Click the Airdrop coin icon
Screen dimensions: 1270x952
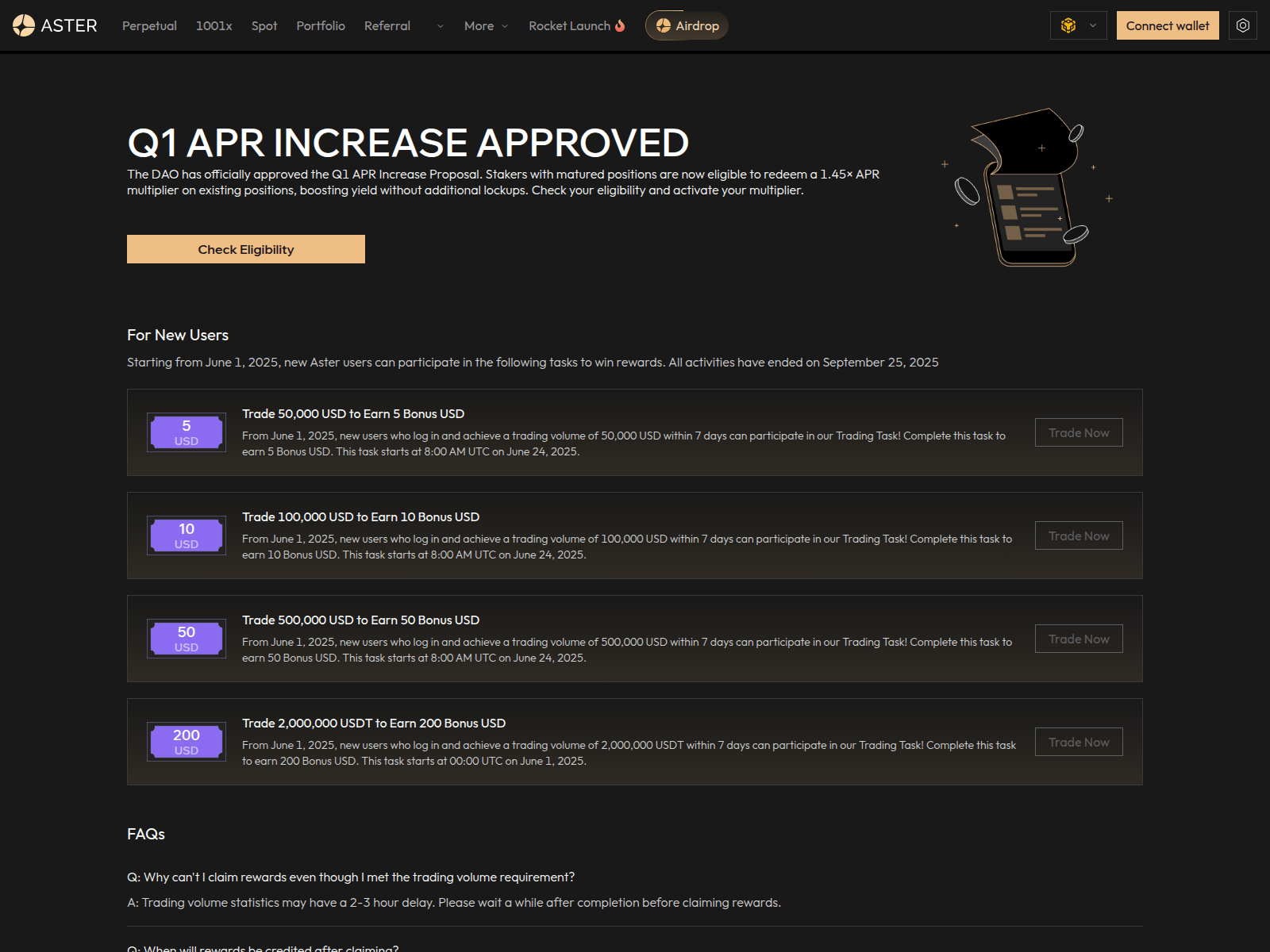click(x=664, y=25)
